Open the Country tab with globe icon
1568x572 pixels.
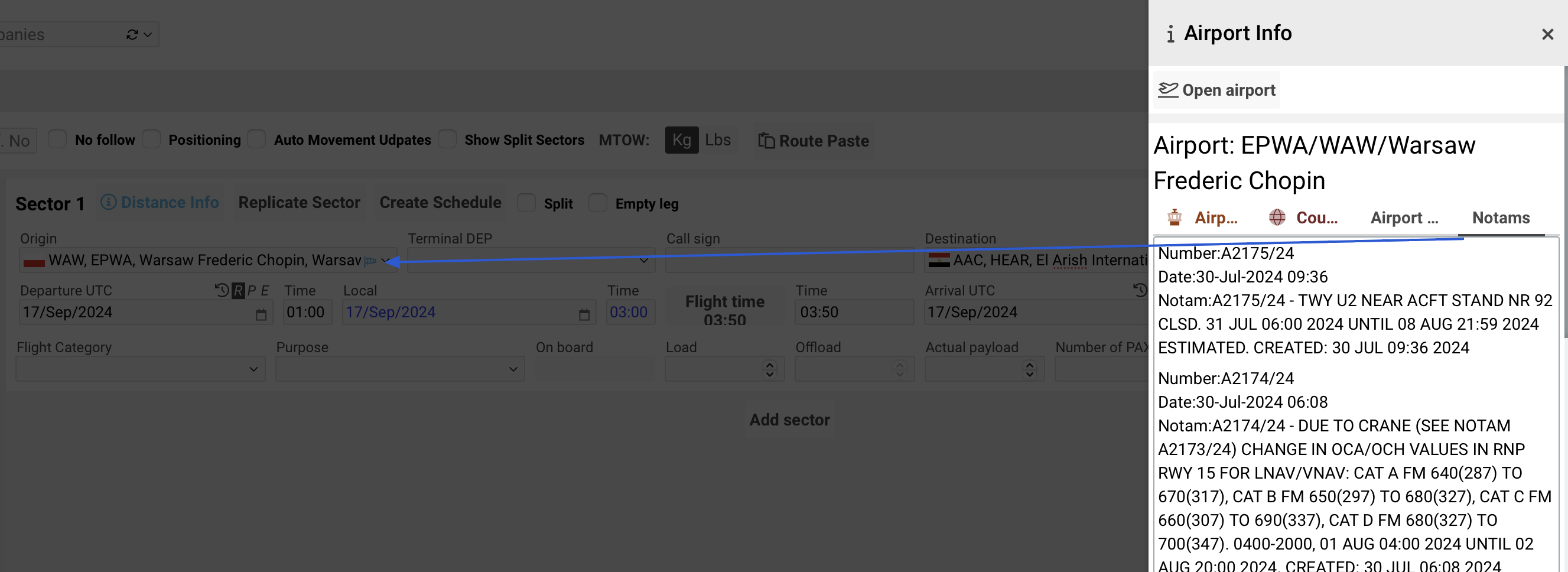pyautogui.click(x=1303, y=218)
